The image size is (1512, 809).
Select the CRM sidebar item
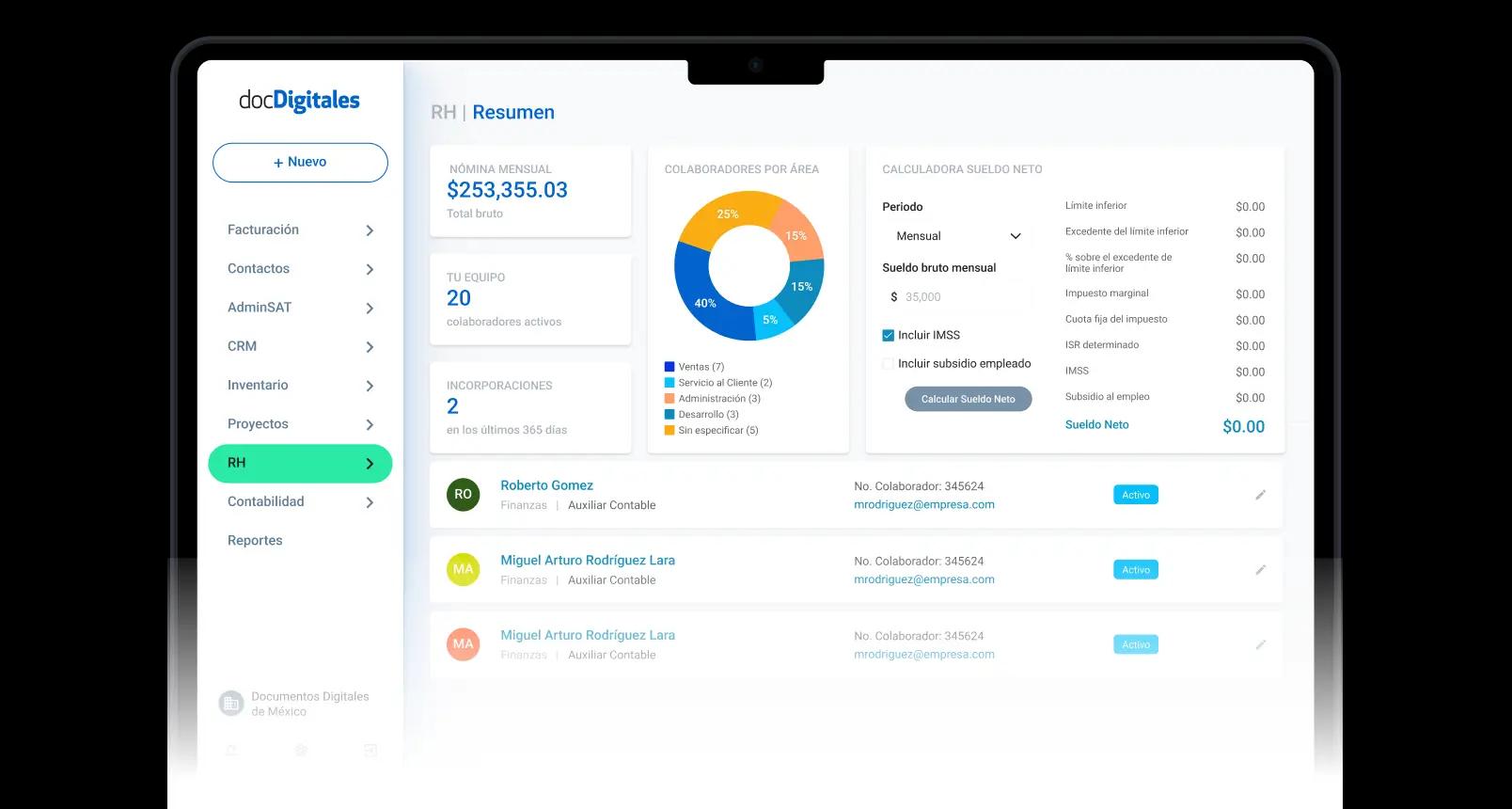coord(300,346)
